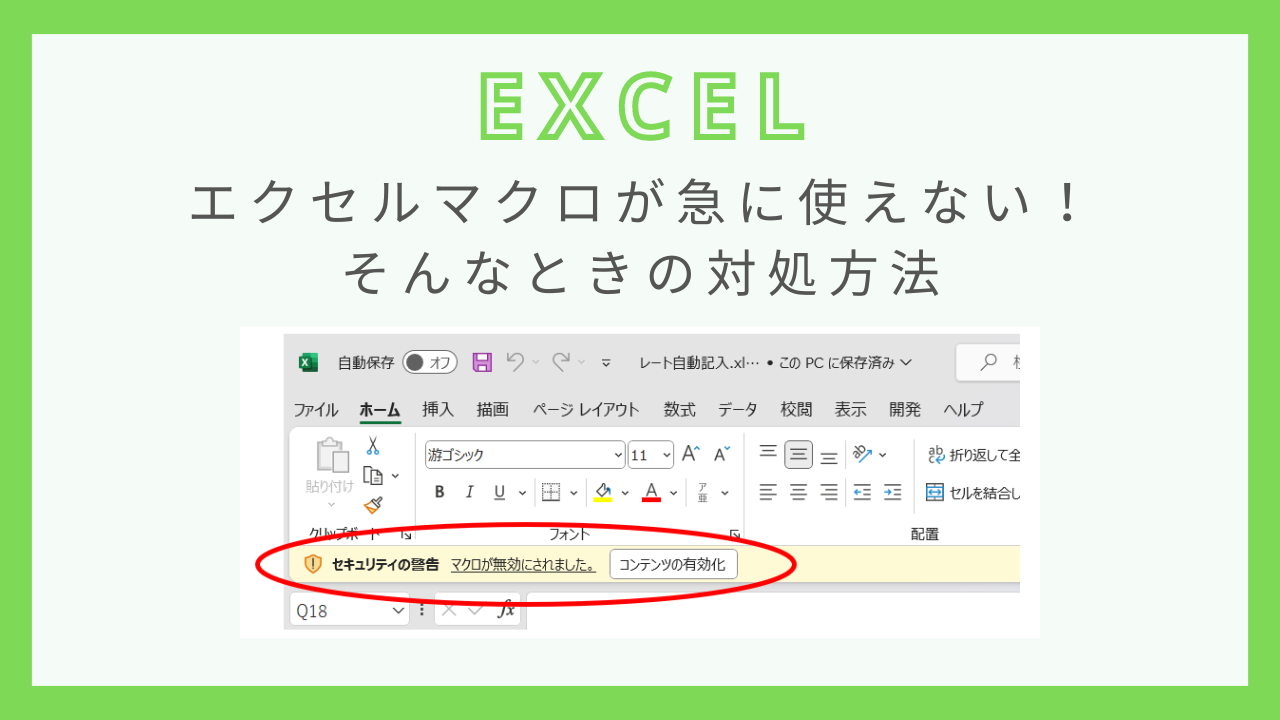Click the コンテンツの有効化 button
Image resolution: width=1280 pixels, height=720 pixels.
[673, 564]
